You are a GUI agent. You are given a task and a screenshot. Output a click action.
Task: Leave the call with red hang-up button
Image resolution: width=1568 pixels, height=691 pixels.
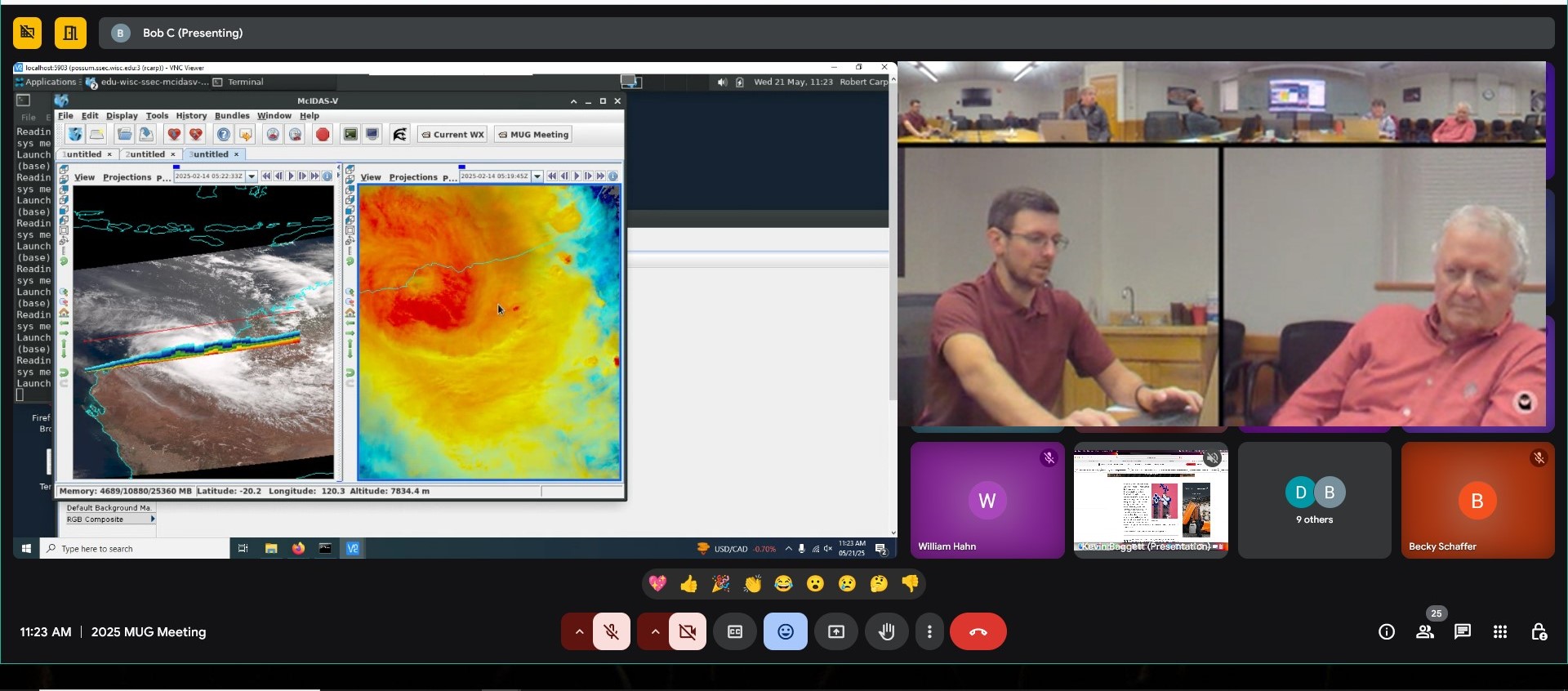[978, 632]
